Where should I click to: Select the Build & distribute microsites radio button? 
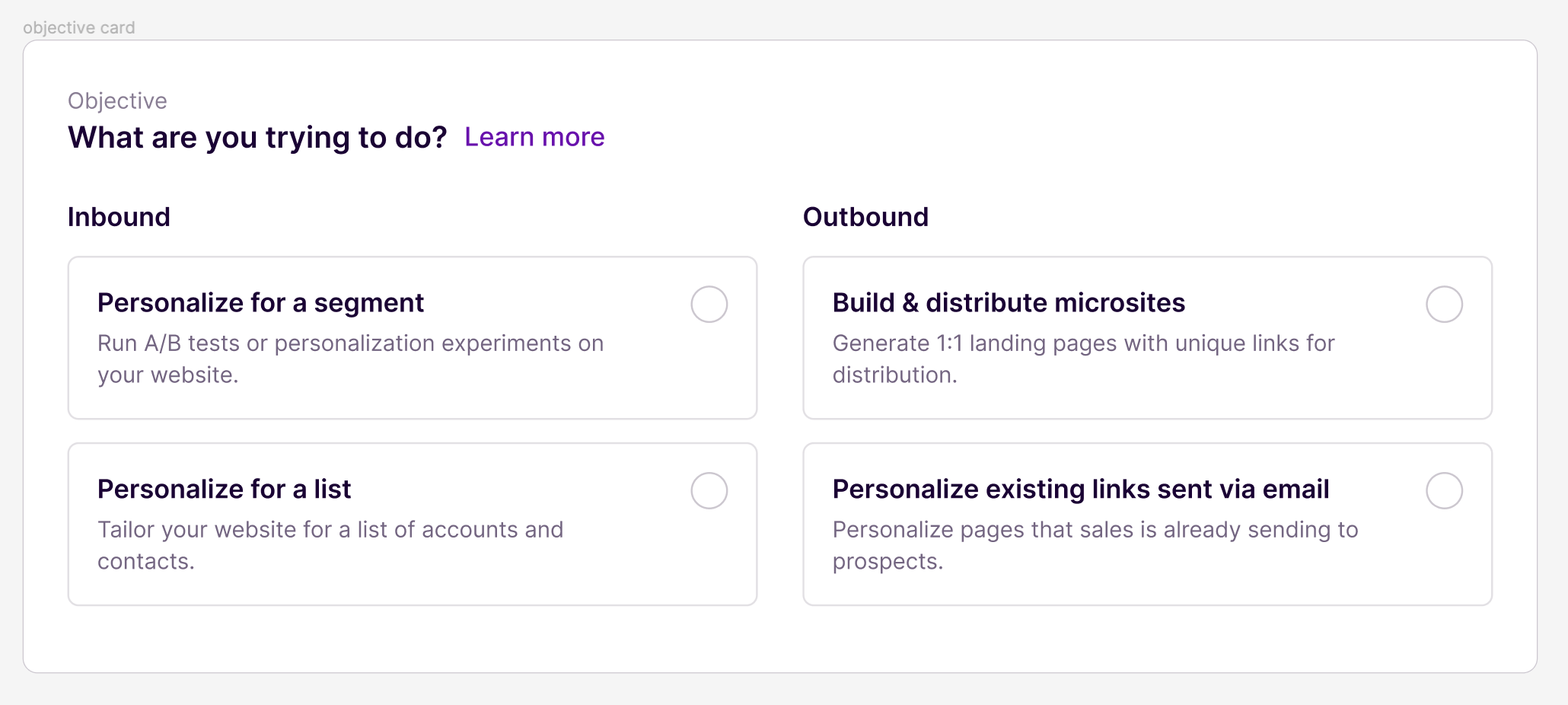point(1444,305)
